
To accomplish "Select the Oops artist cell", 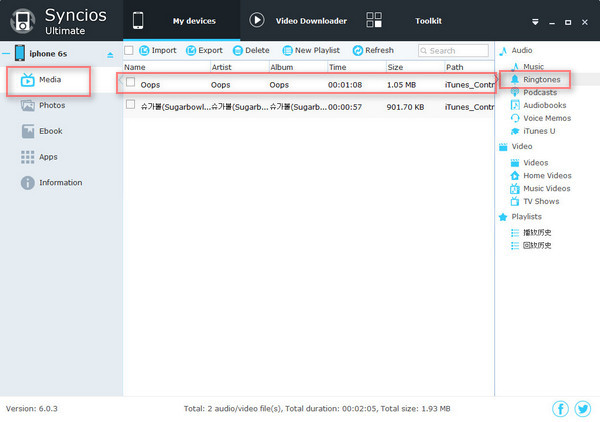I will 220,85.
